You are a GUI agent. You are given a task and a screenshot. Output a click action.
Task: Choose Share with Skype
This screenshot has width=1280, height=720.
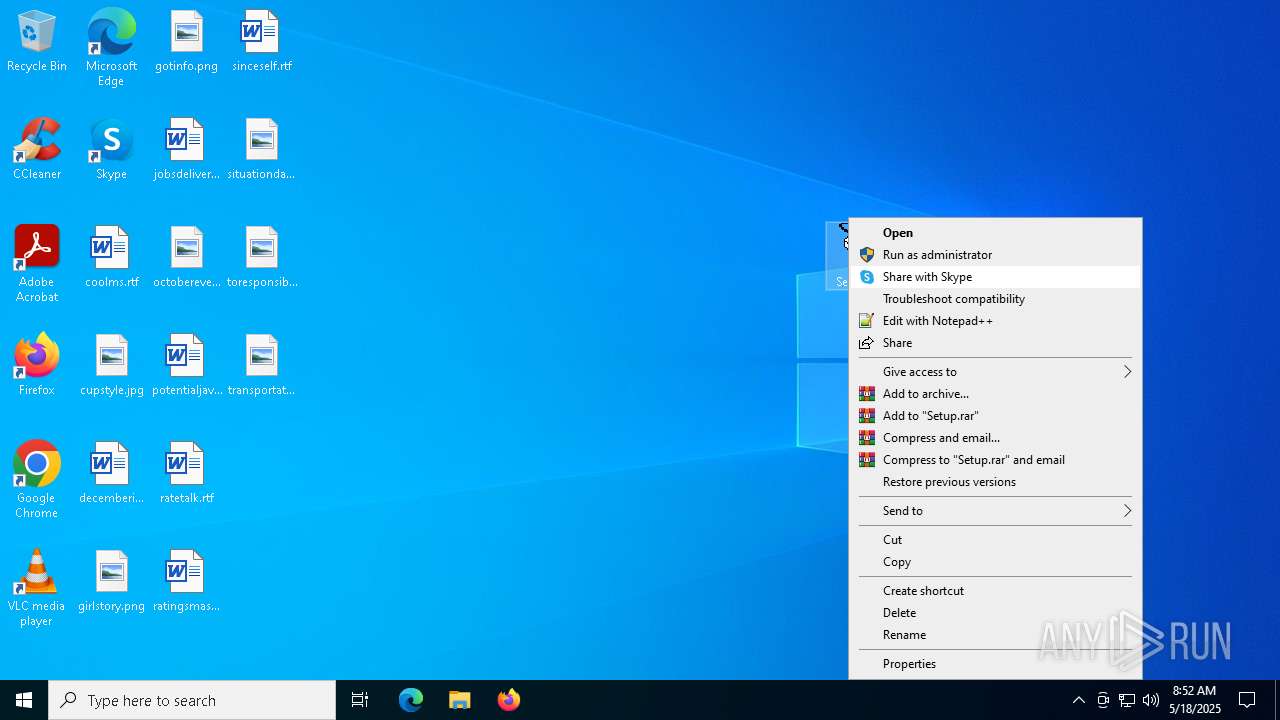(x=995, y=277)
